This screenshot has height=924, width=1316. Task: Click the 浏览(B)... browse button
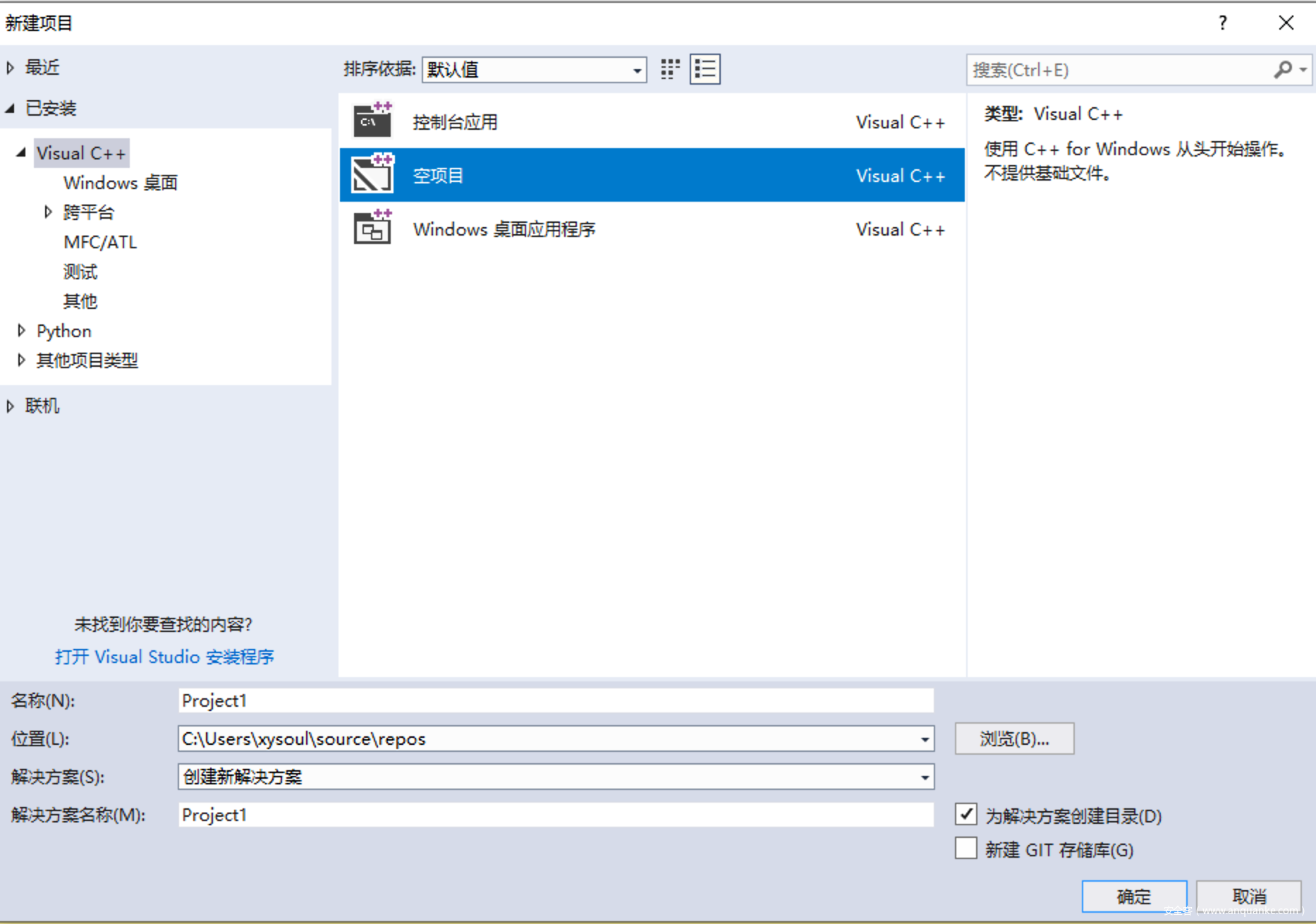(1014, 738)
